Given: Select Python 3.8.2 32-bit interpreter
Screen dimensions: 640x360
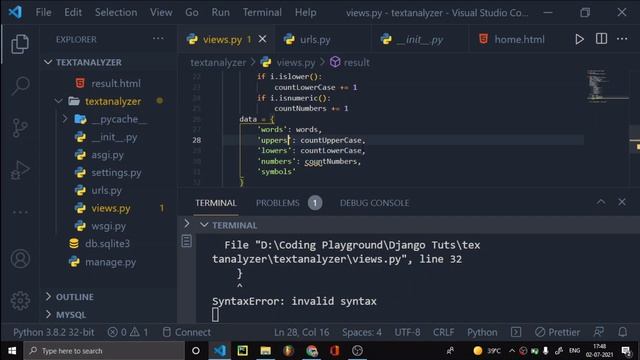Looking at the screenshot, I should (x=53, y=332).
